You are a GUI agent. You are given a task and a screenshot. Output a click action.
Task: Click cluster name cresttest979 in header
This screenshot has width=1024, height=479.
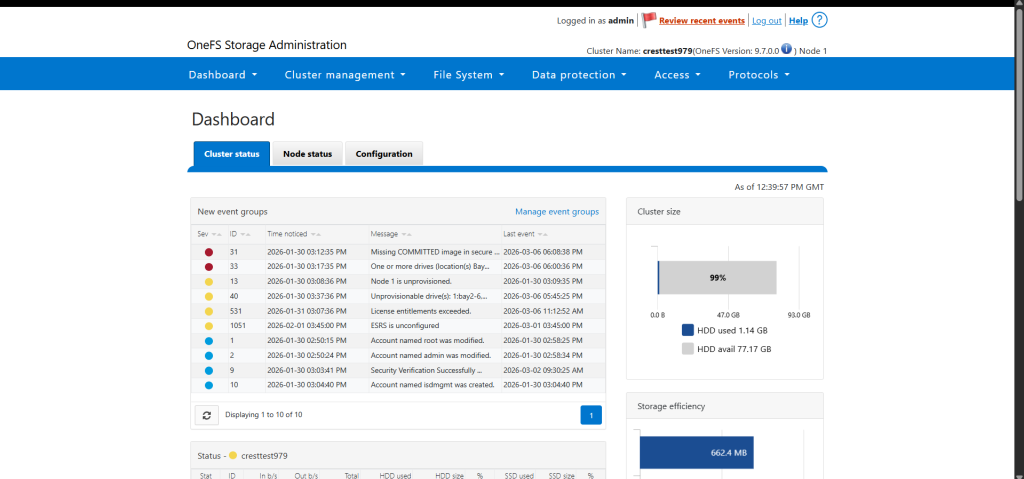[x=667, y=51]
